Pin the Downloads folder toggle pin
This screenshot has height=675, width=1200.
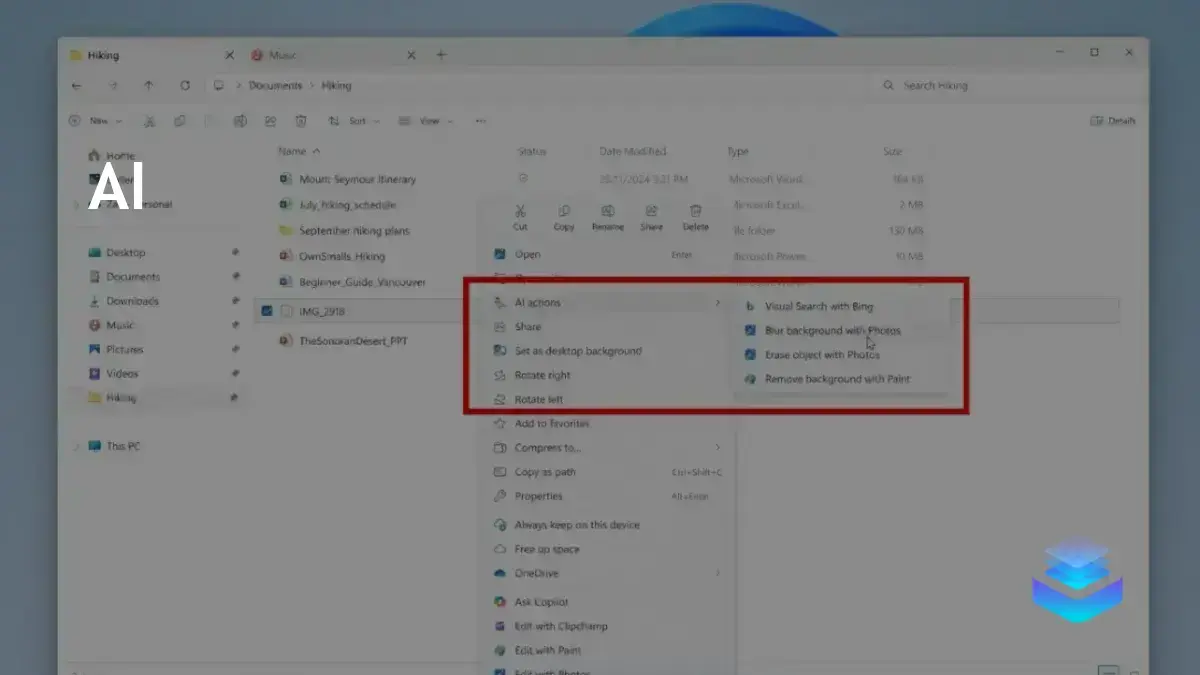pos(235,301)
